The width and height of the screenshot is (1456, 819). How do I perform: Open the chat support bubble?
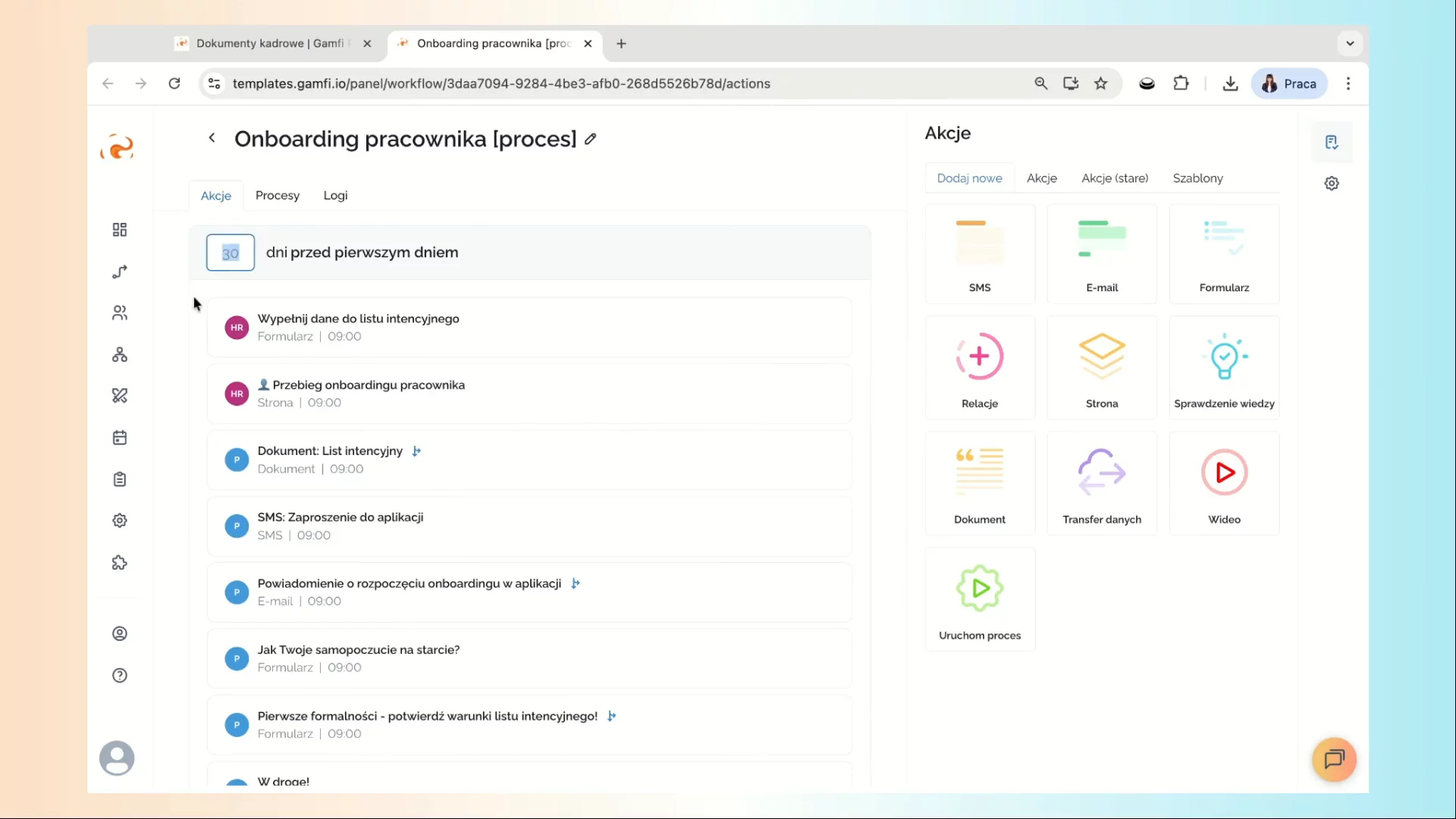[x=1333, y=758]
